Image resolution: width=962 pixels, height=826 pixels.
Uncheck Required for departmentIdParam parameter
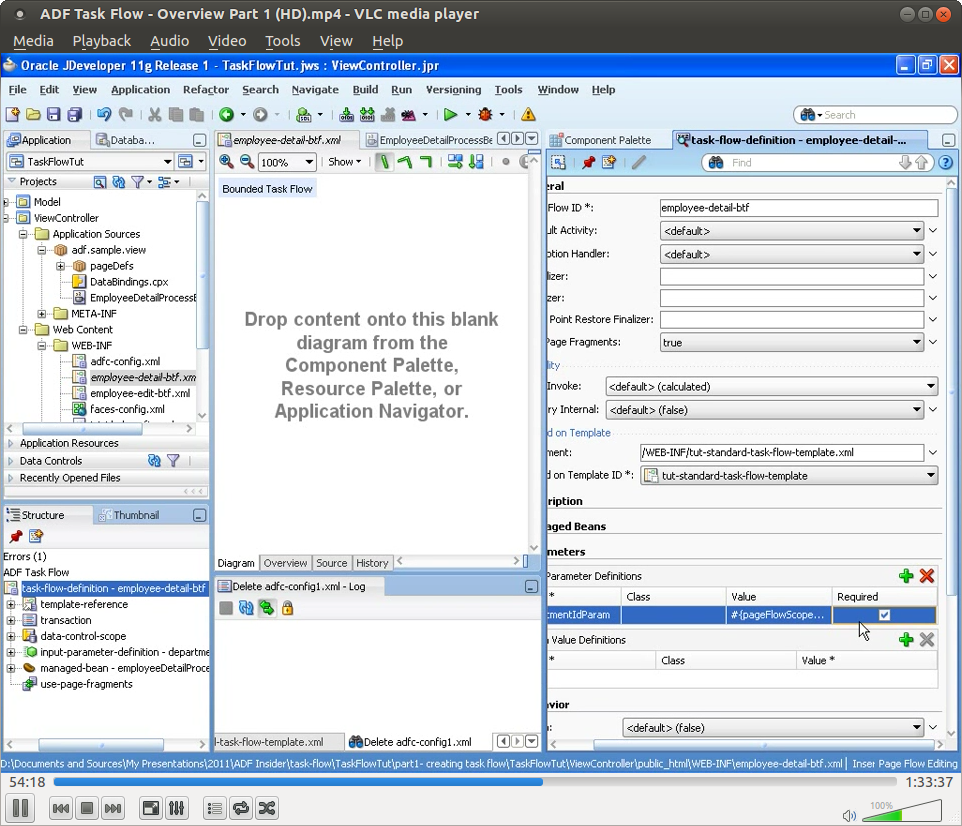coord(884,615)
